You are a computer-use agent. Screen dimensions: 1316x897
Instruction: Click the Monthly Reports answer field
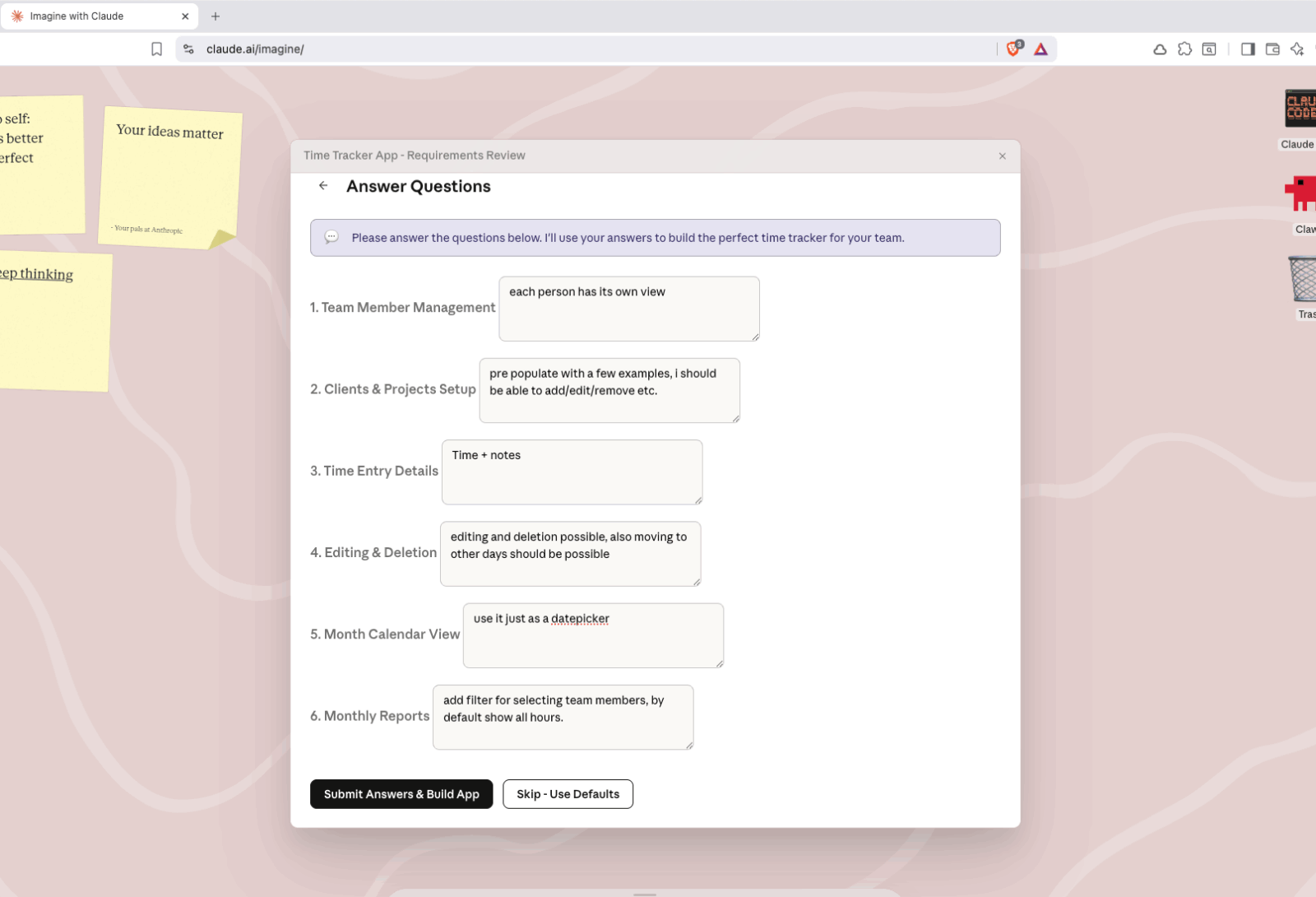(563, 718)
